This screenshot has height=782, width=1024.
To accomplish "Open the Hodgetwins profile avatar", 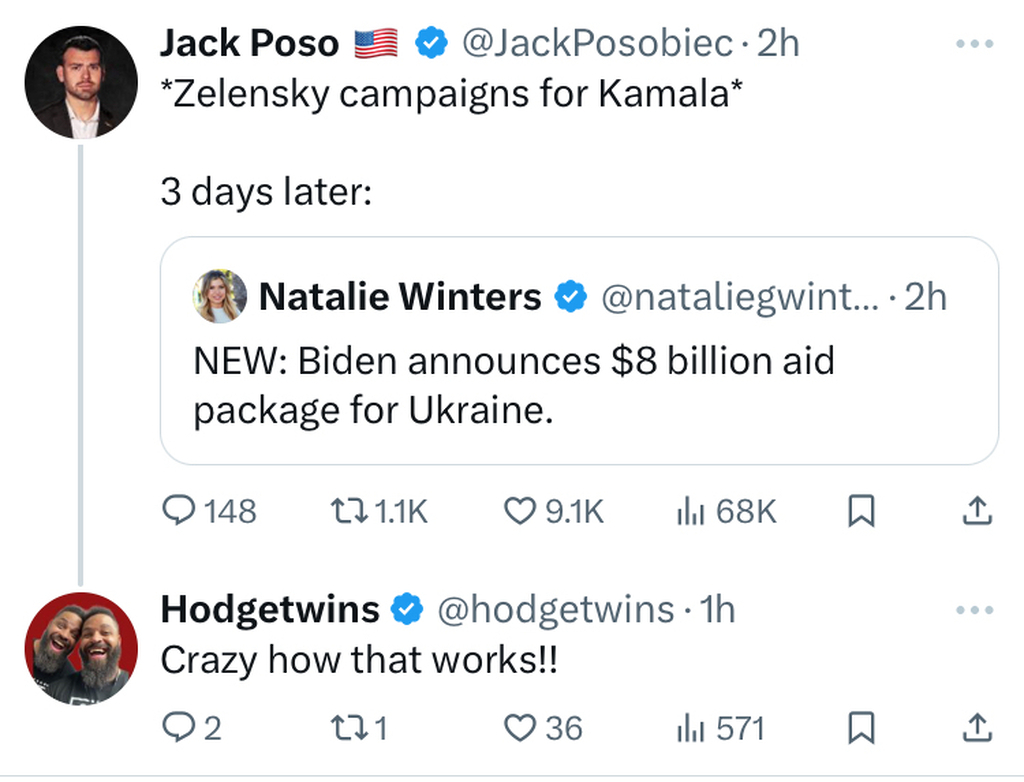I will [81, 648].
